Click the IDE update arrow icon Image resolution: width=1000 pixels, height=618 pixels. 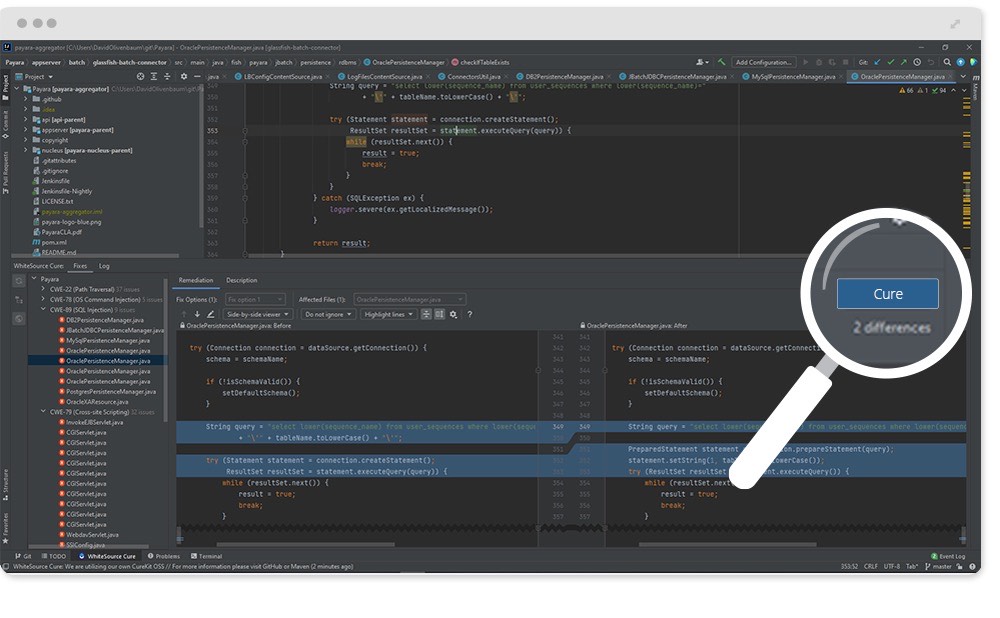coord(960,62)
